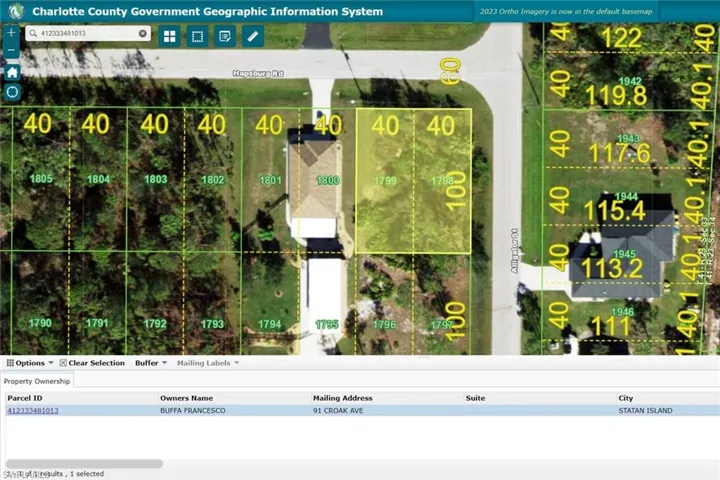Viewport: 720px width, 480px height.
Task: Open the basemap gallery grid icon
Action: (169, 36)
